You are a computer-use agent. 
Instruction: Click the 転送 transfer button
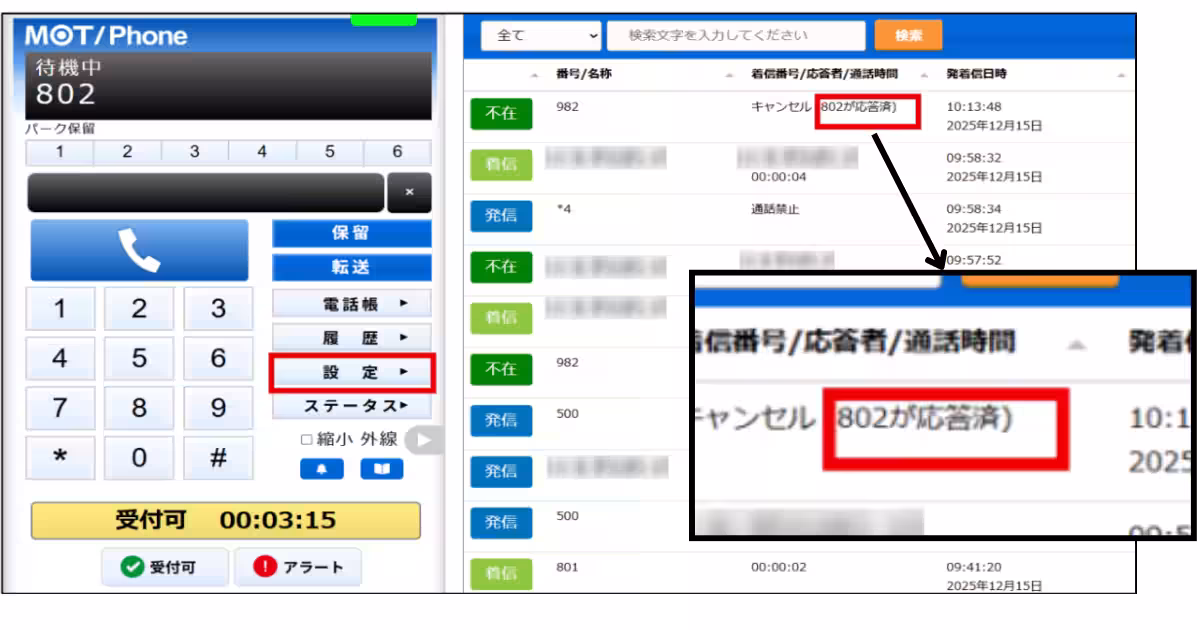coord(352,267)
